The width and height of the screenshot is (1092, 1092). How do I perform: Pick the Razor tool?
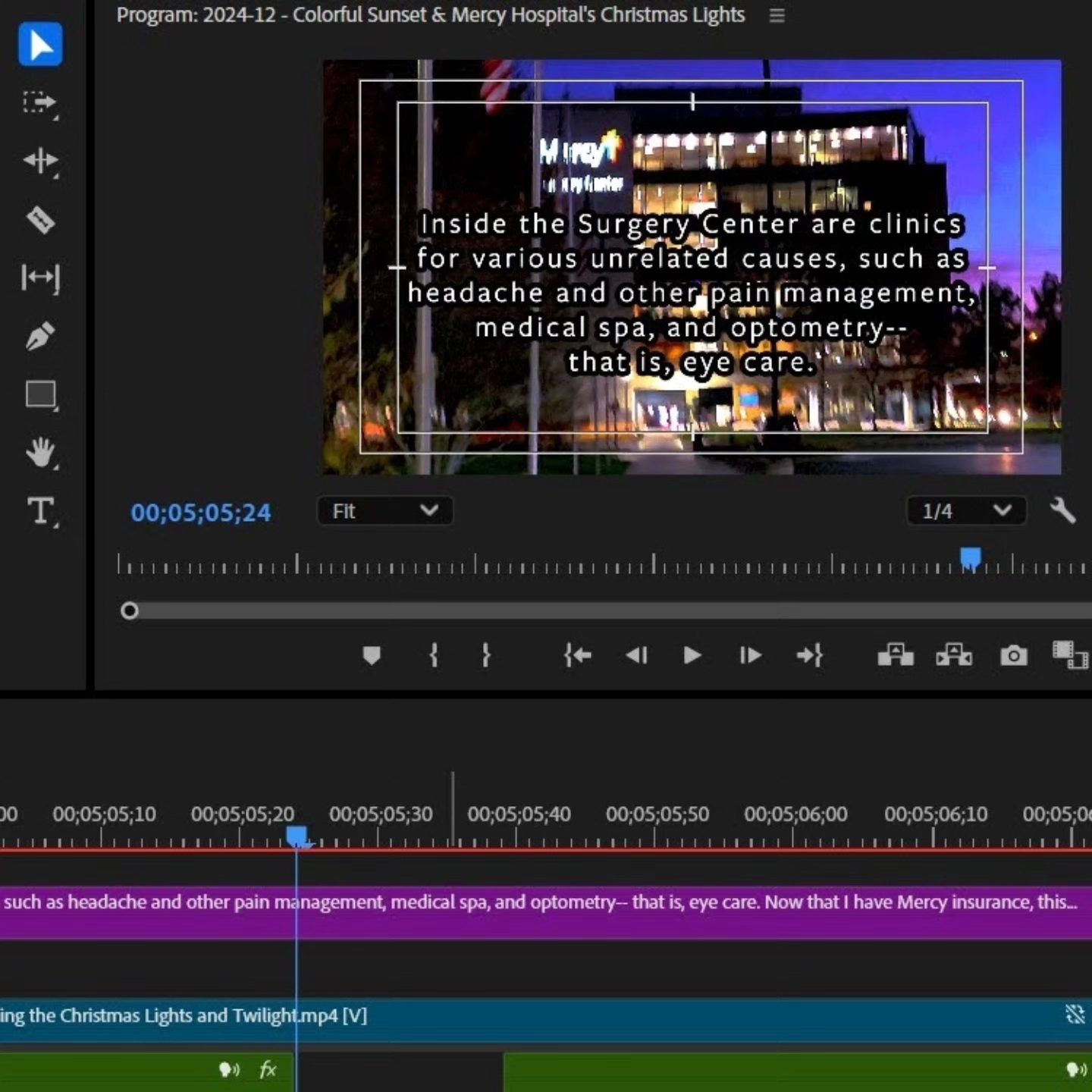(x=40, y=220)
